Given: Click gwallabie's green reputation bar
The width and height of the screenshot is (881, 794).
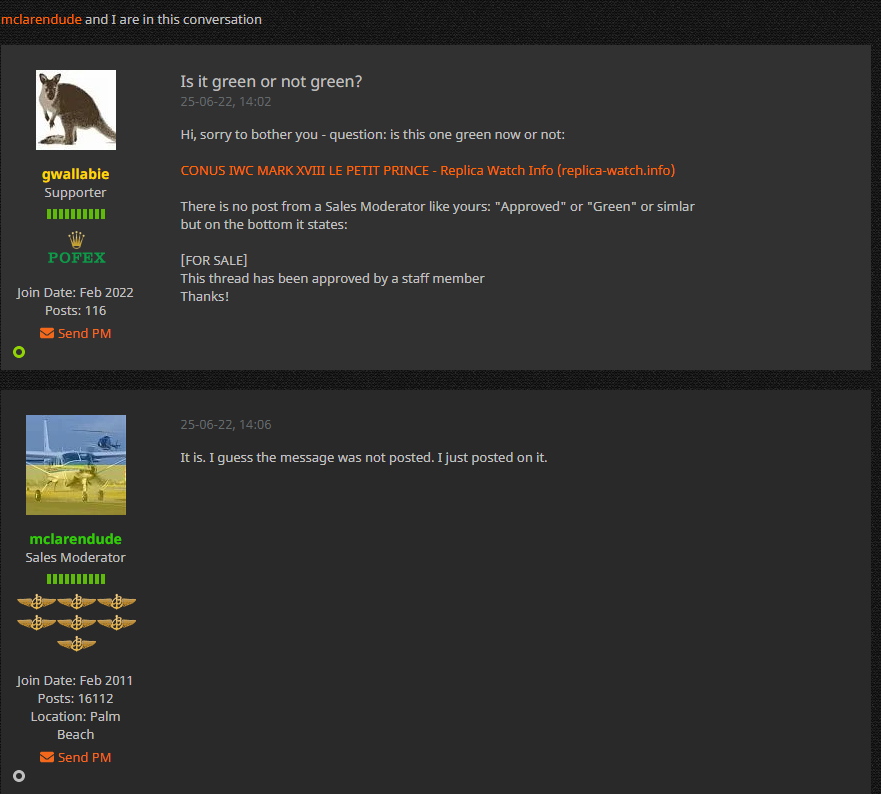Looking at the screenshot, I should [76, 214].
